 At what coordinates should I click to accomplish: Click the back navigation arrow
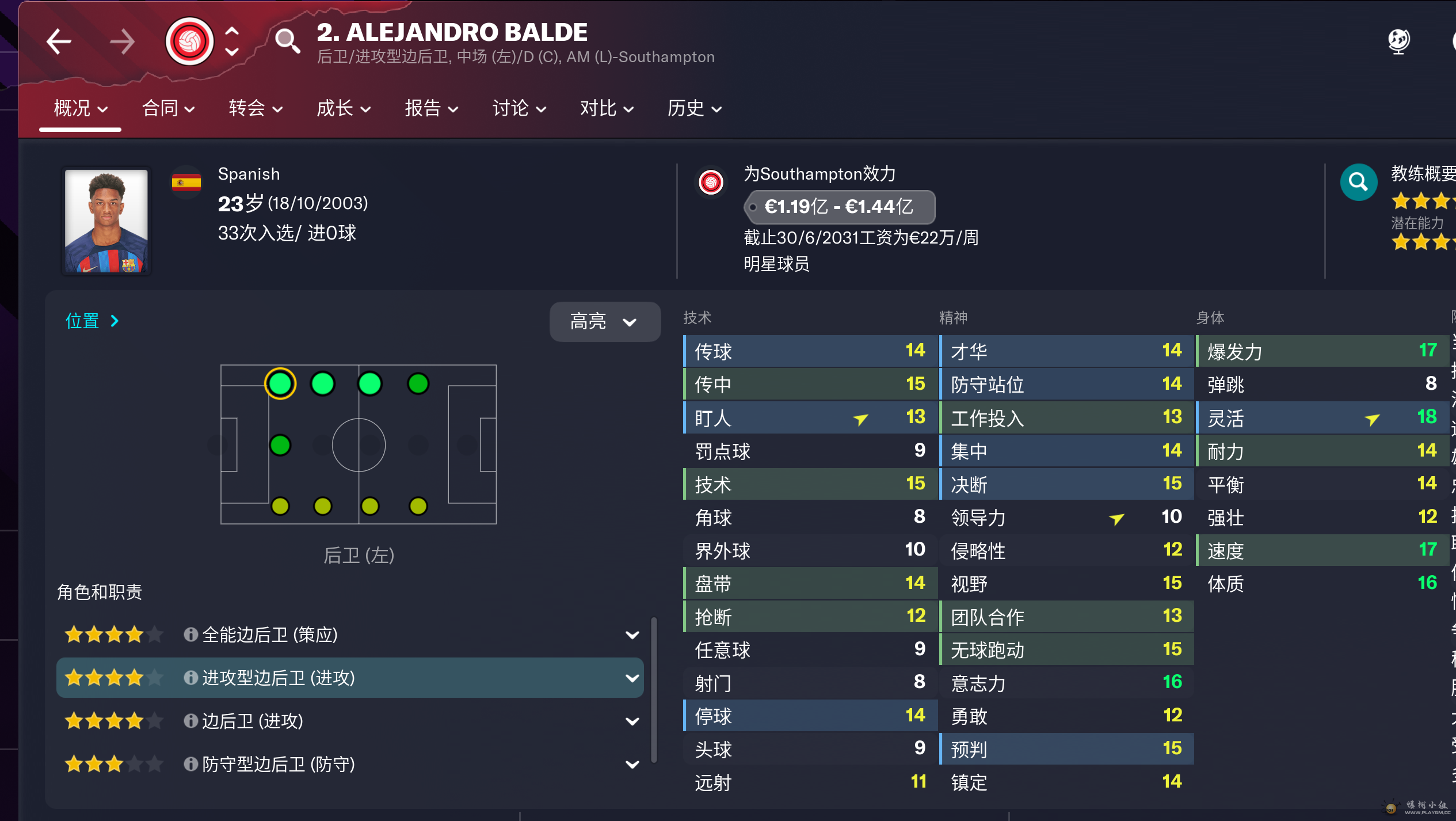[x=59, y=41]
